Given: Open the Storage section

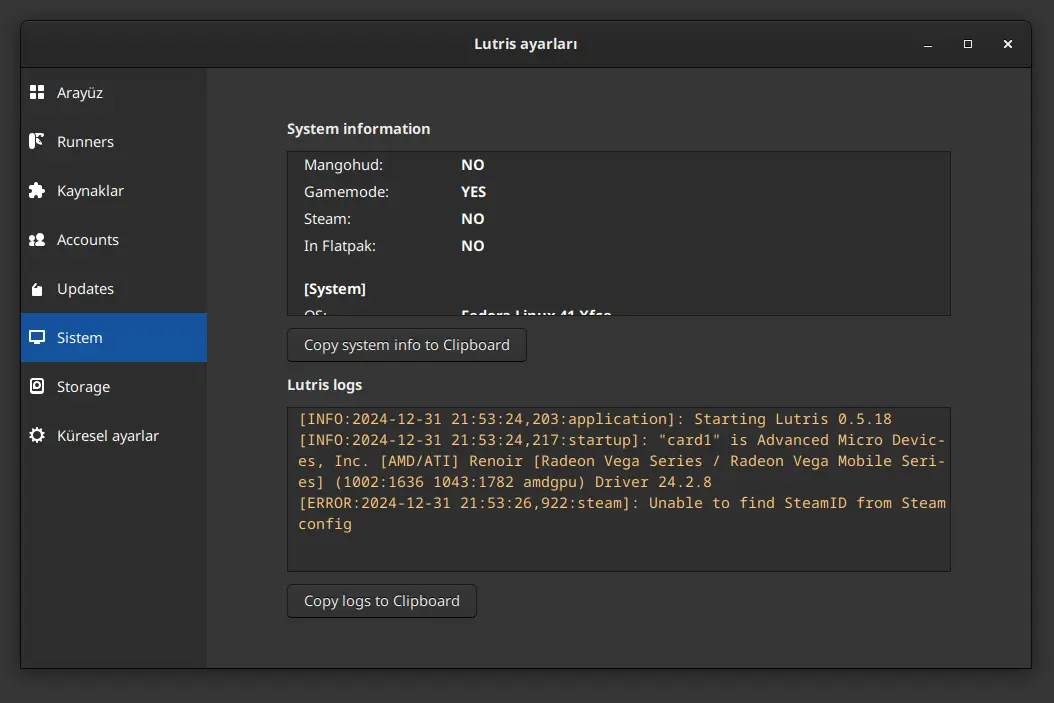Looking at the screenshot, I should tap(114, 386).
